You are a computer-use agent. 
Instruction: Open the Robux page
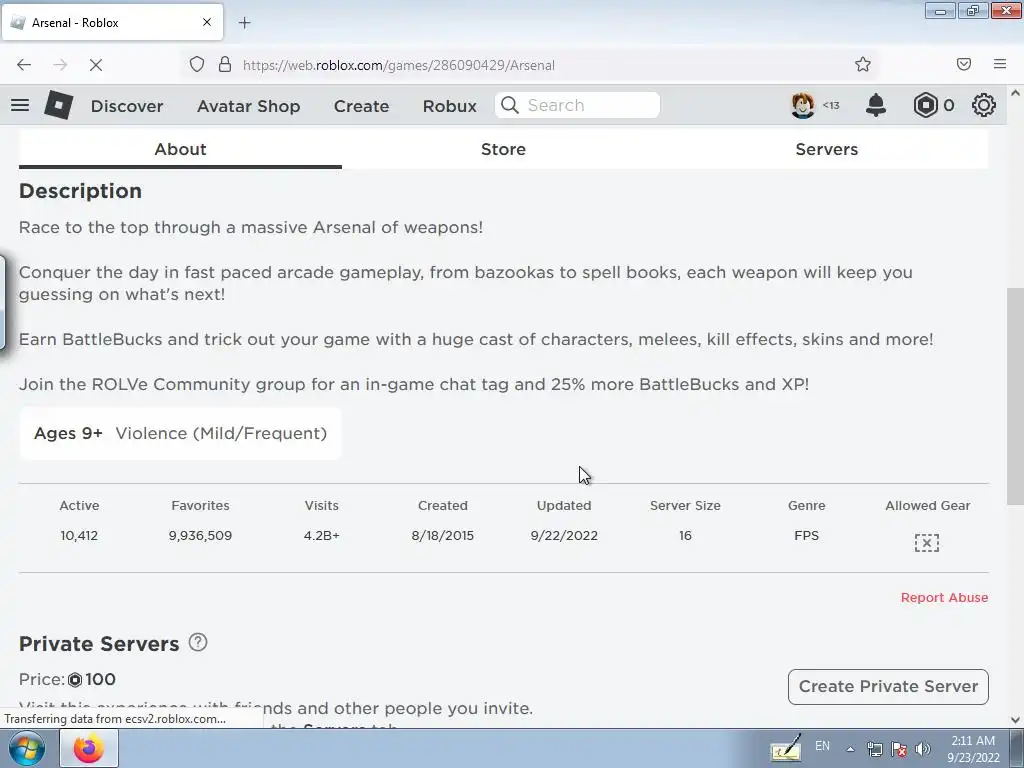(449, 106)
